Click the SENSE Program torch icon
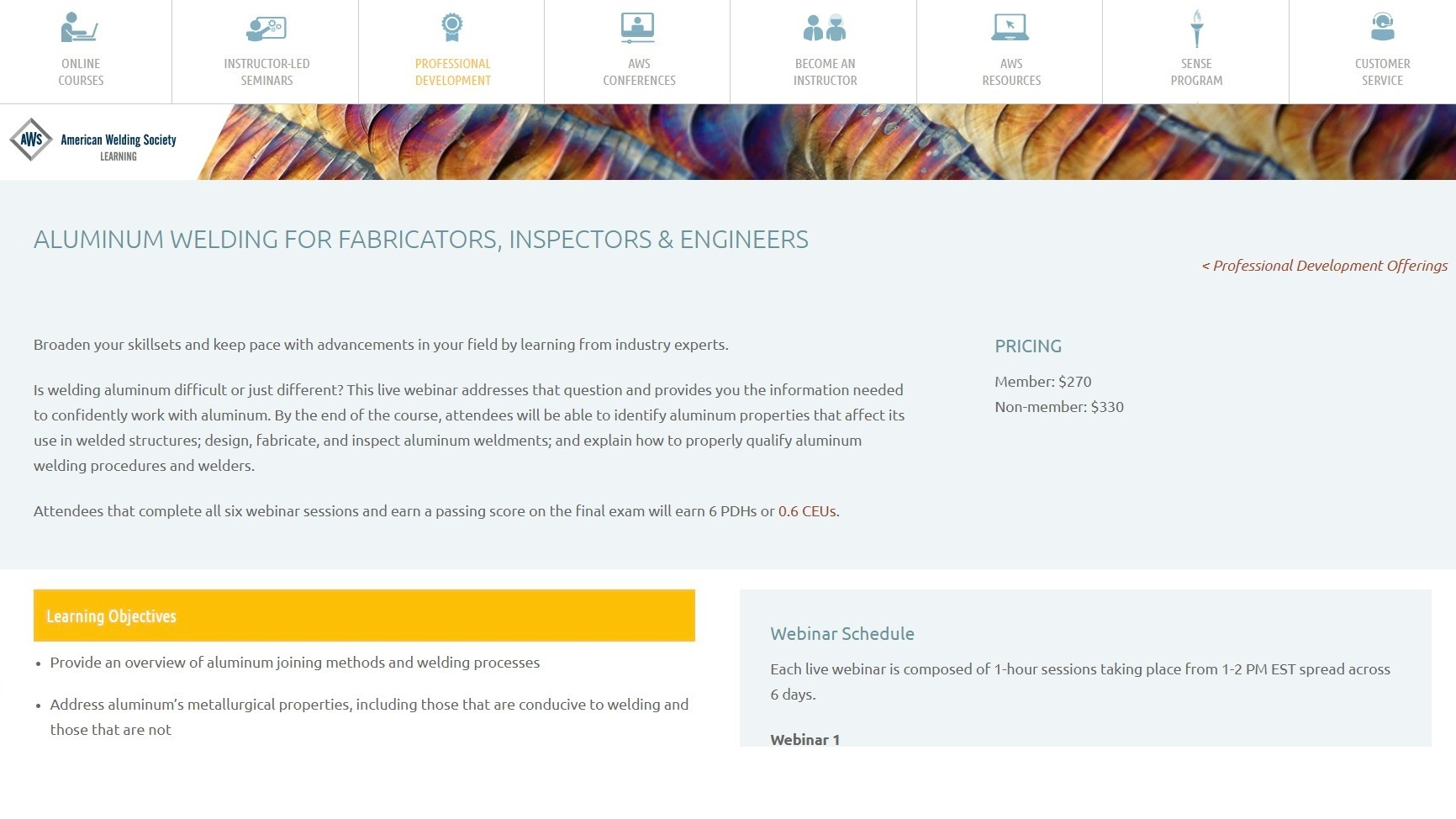This screenshot has height=819, width=1456. 1196,28
